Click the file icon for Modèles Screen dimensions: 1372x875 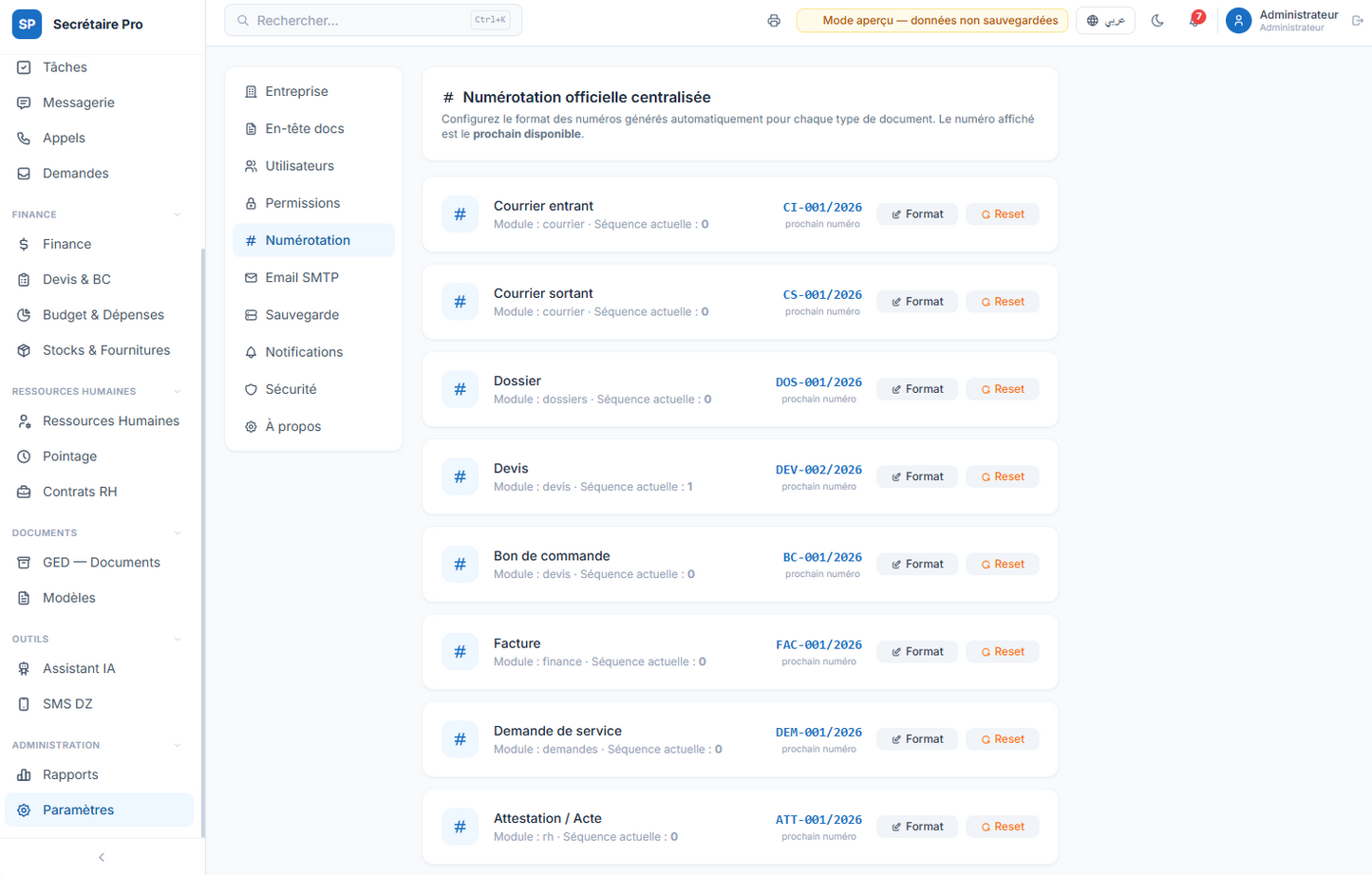(24, 598)
